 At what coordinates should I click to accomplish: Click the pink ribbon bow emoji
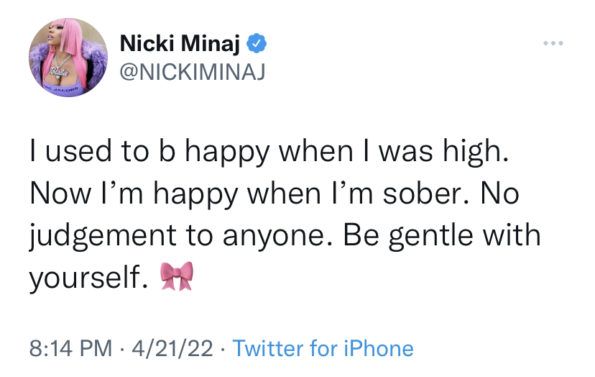(x=177, y=276)
